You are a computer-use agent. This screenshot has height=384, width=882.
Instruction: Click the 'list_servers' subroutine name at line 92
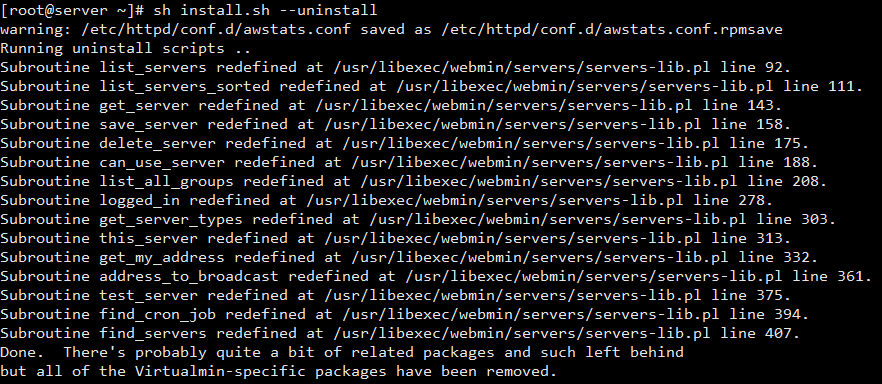click(x=153, y=67)
